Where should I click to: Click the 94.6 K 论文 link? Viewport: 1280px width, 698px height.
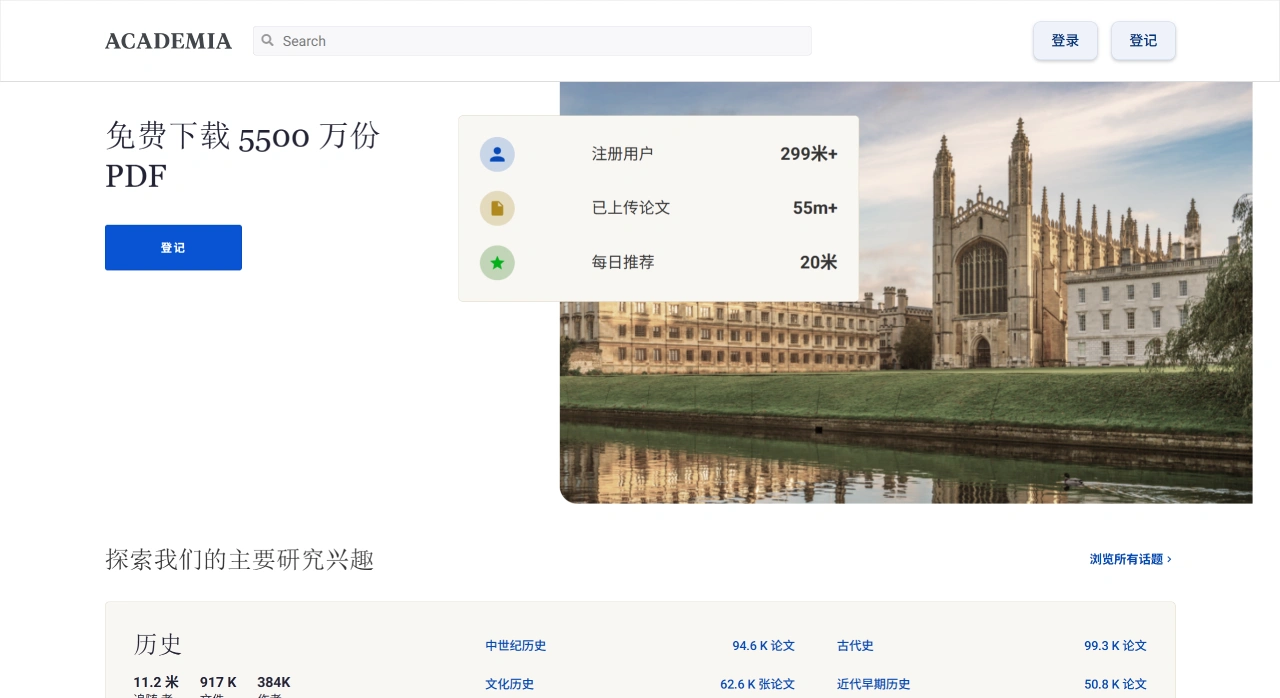(x=763, y=646)
